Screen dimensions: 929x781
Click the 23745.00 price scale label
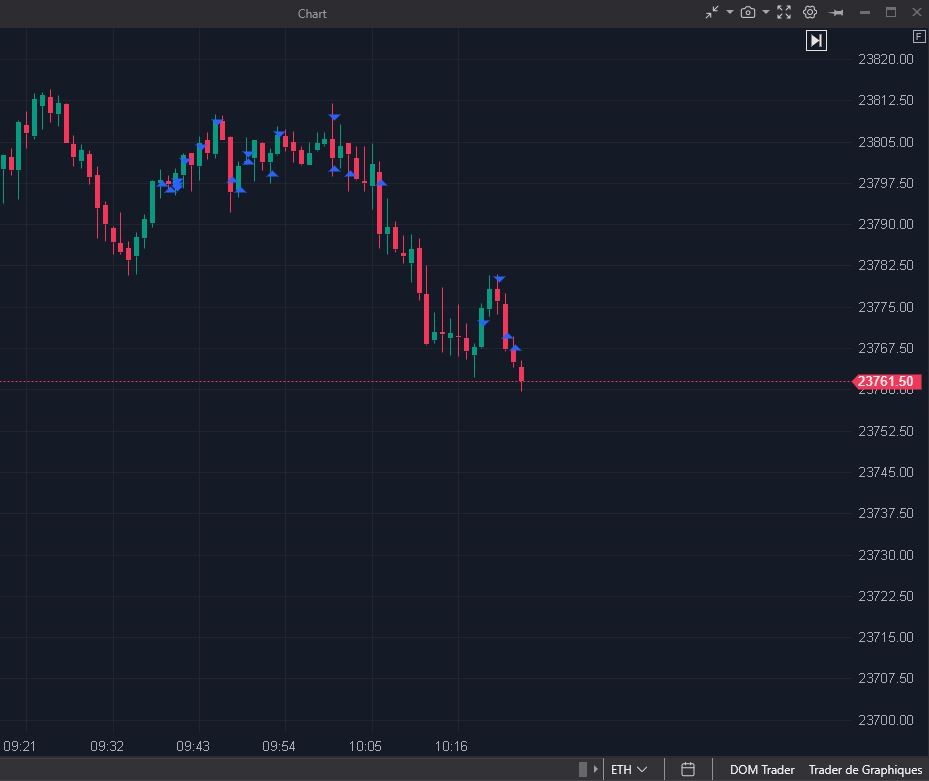[886, 472]
